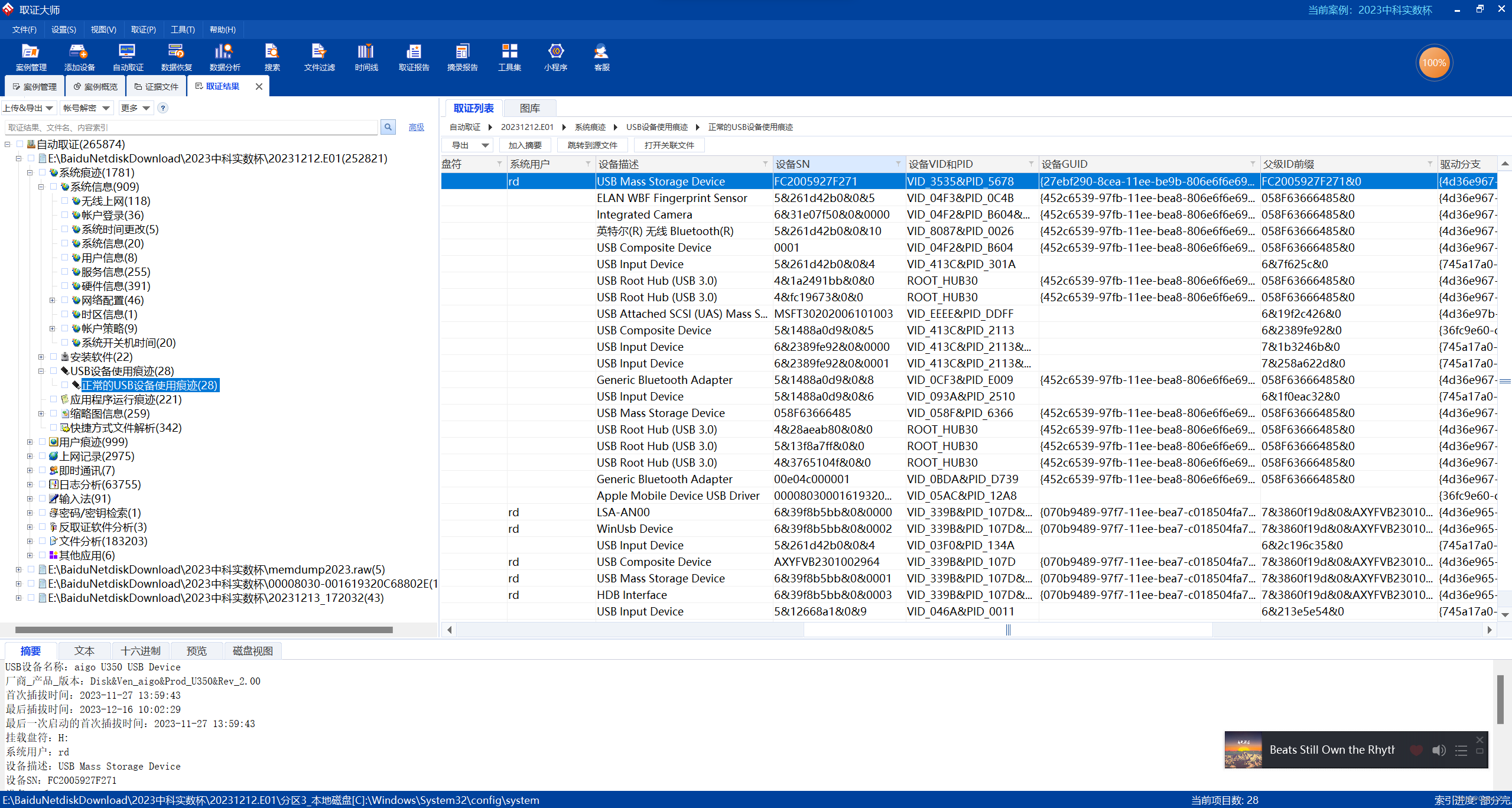This screenshot has width=1512, height=808.
Task: Switch to the 十六进制 tab
Action: click(x=140, y=651)
